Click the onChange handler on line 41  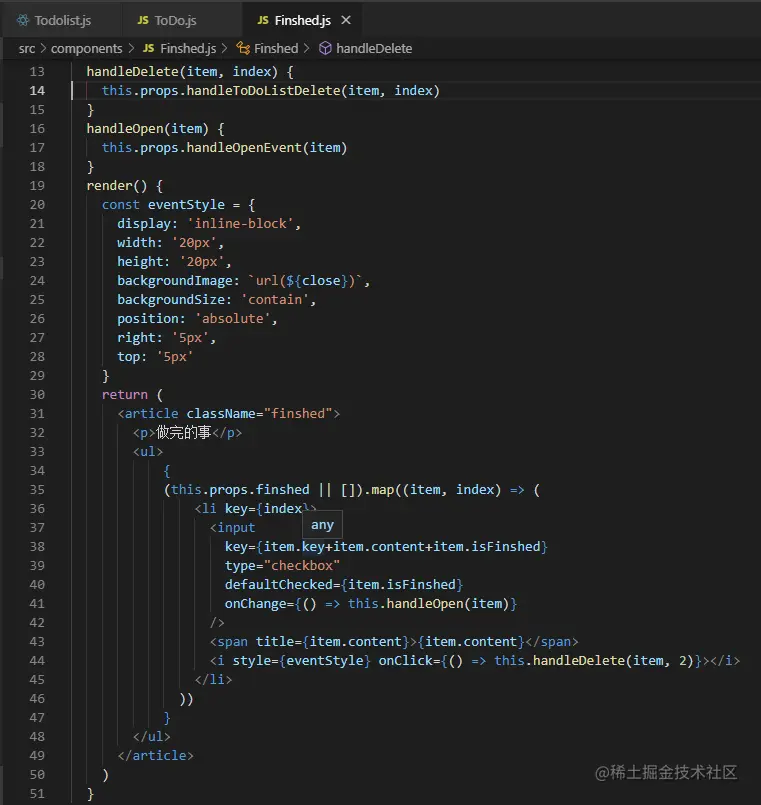371,604
